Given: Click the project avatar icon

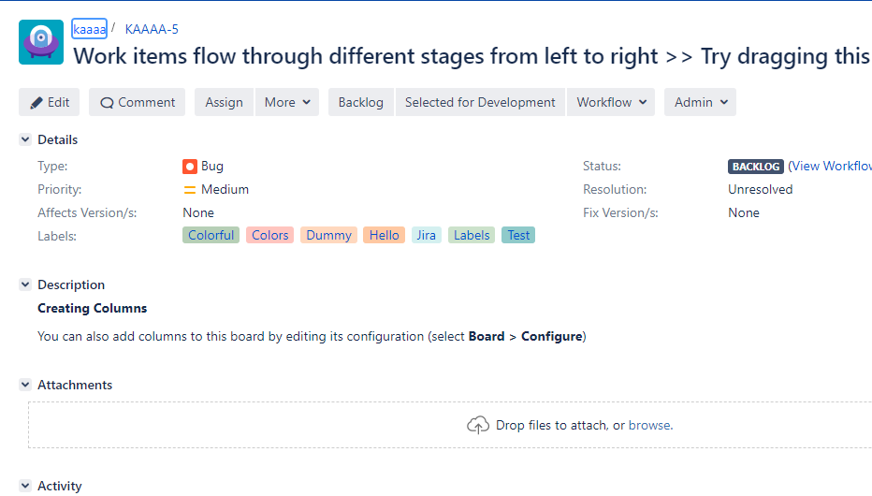Looking at the screenshot, I should [x=41, y=43].
